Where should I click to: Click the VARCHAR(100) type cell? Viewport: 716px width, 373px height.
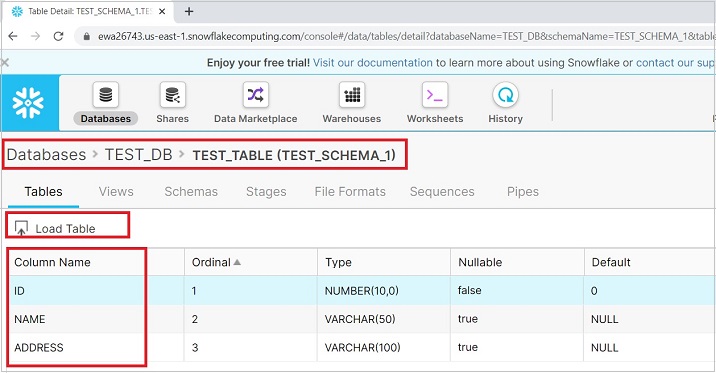coord(363,347)
